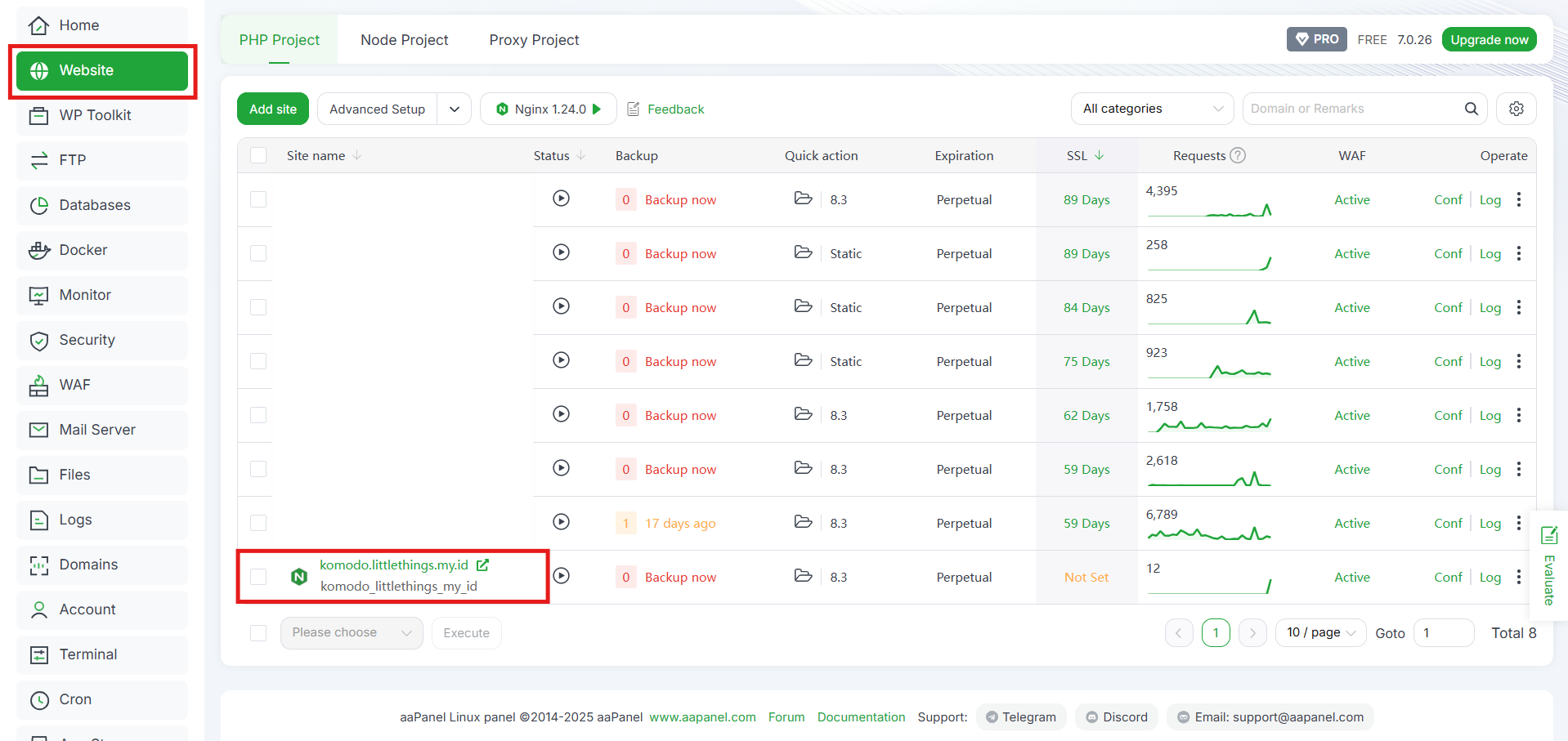Switch to Node Project tab
This screenshot has height=741, width=1568.
(x=404, y=40)
